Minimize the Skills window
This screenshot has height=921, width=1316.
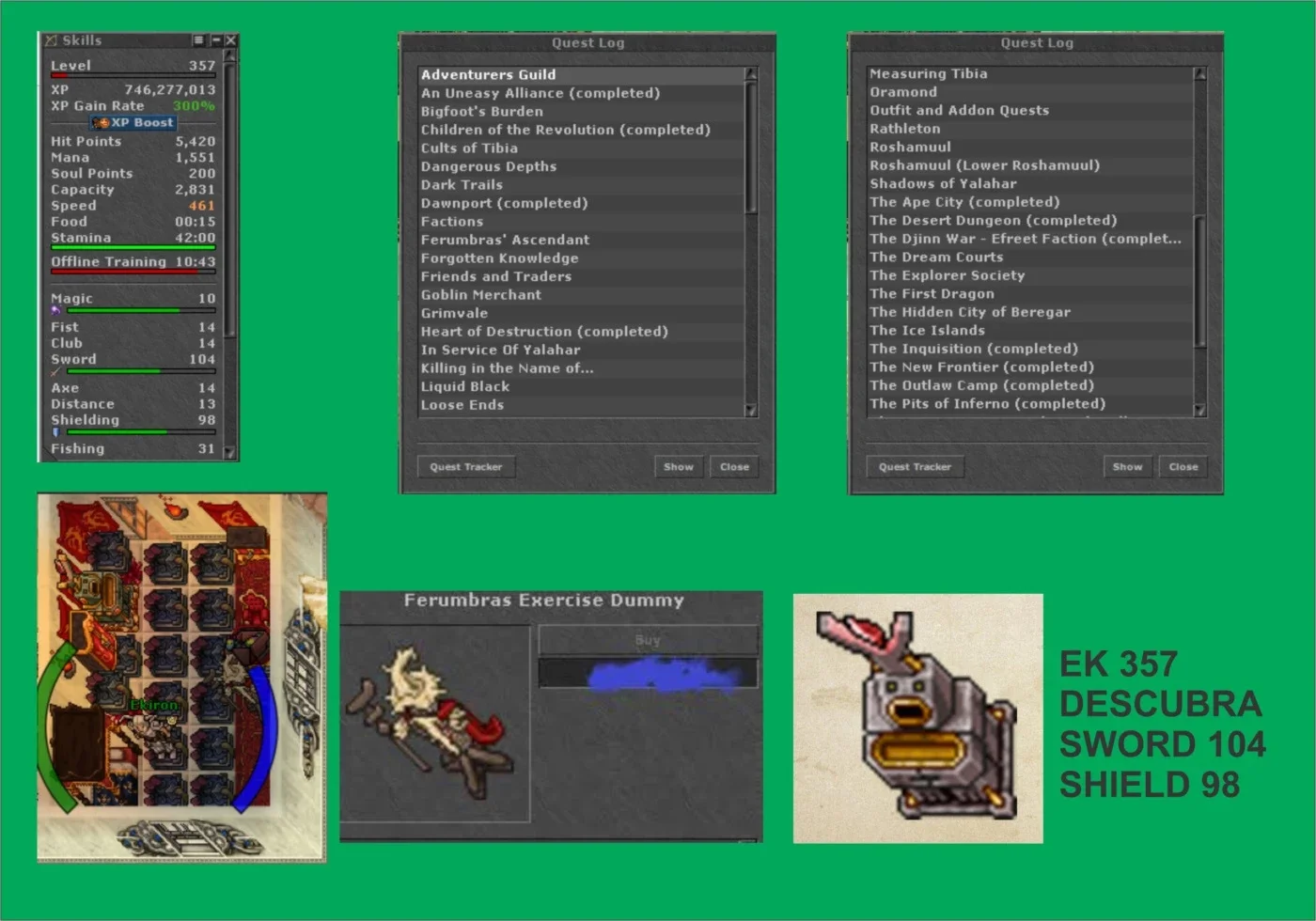click(215, 40)
